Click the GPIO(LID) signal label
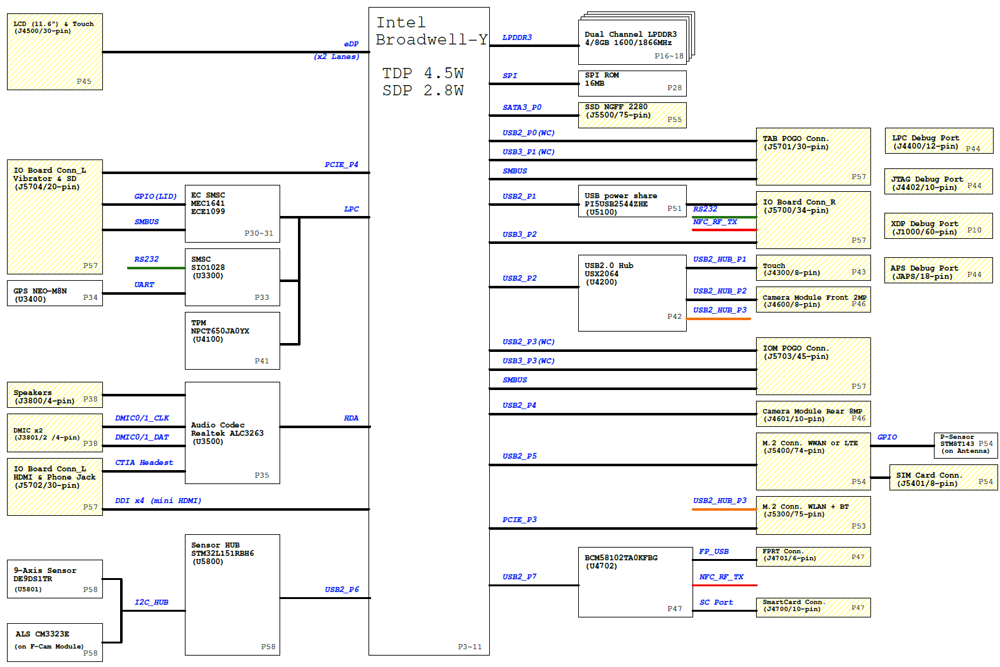The image size is (1000, 667). (x=156, y=196)
